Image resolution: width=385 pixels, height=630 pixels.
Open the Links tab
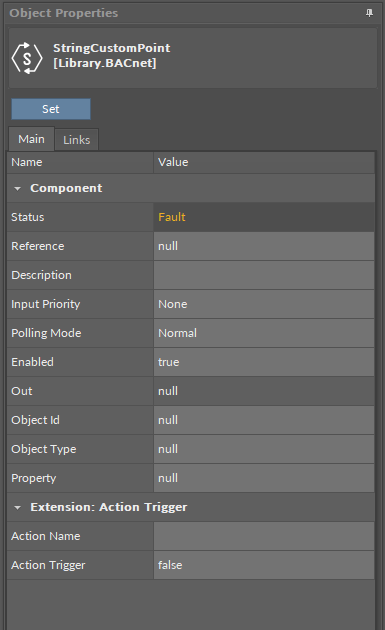[76, 140]
